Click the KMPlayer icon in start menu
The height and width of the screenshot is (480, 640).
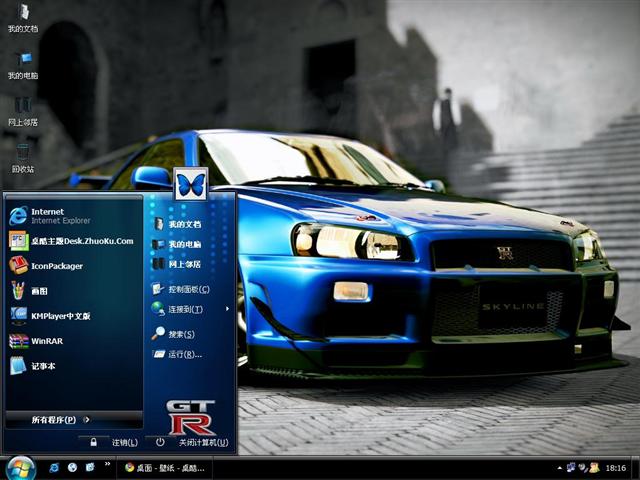(19, 316)
